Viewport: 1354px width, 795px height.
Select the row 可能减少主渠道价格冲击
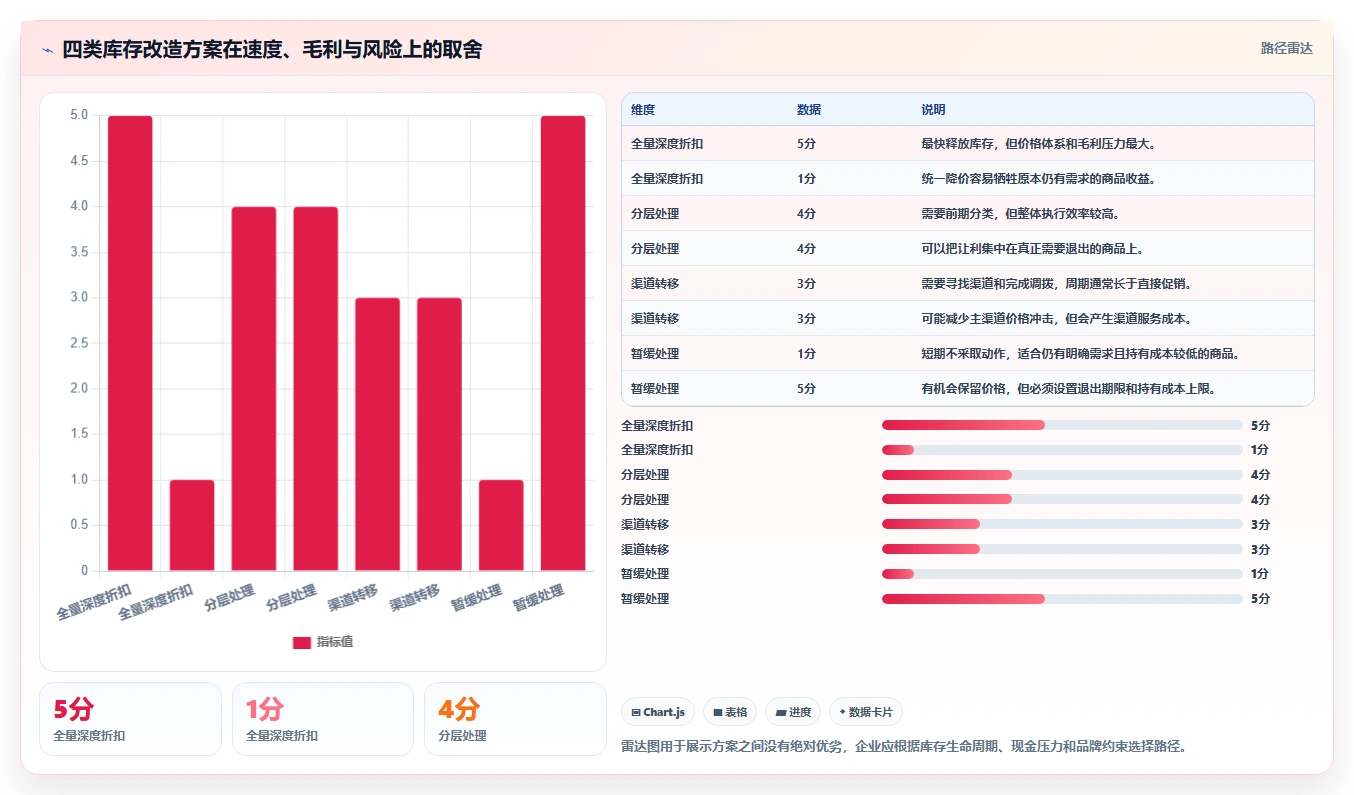pyautogui.click(x=968, y=319)
